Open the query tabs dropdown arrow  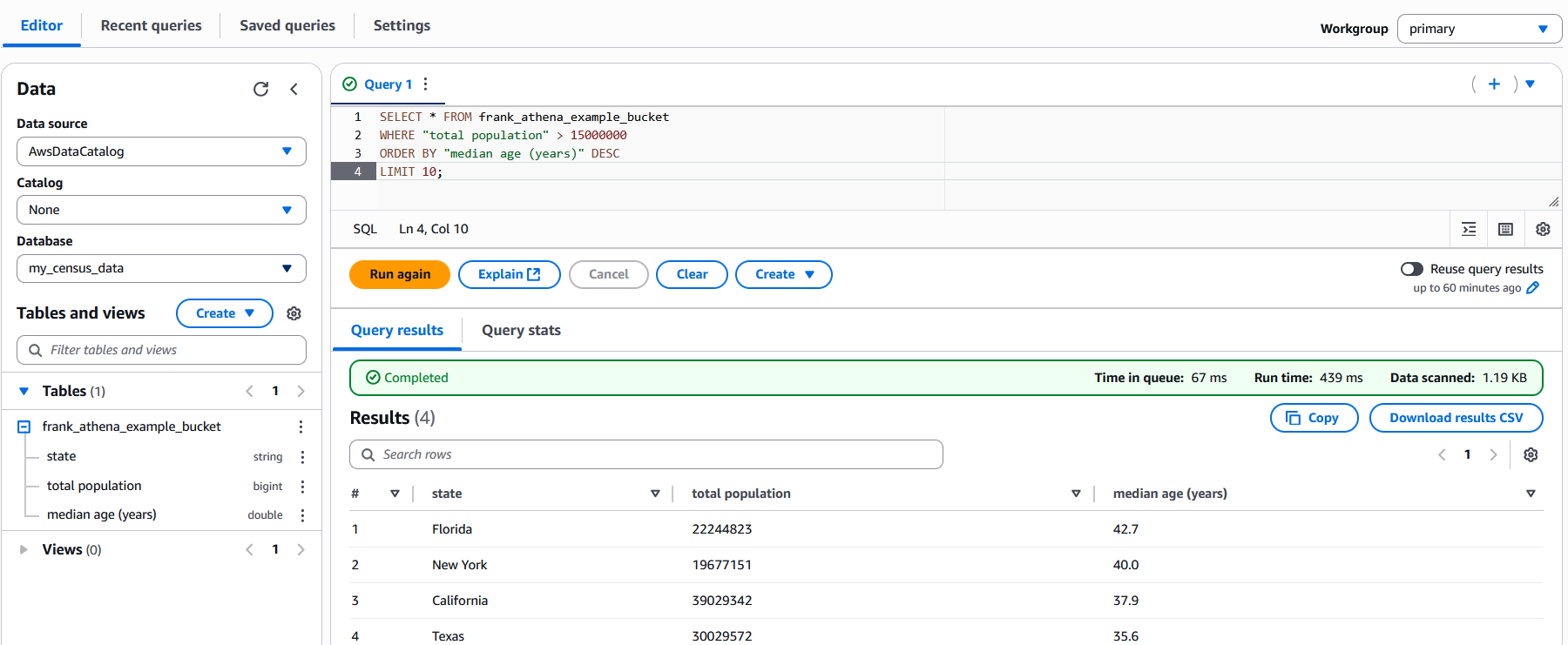pyautogui.click(x=1531, y=84)
